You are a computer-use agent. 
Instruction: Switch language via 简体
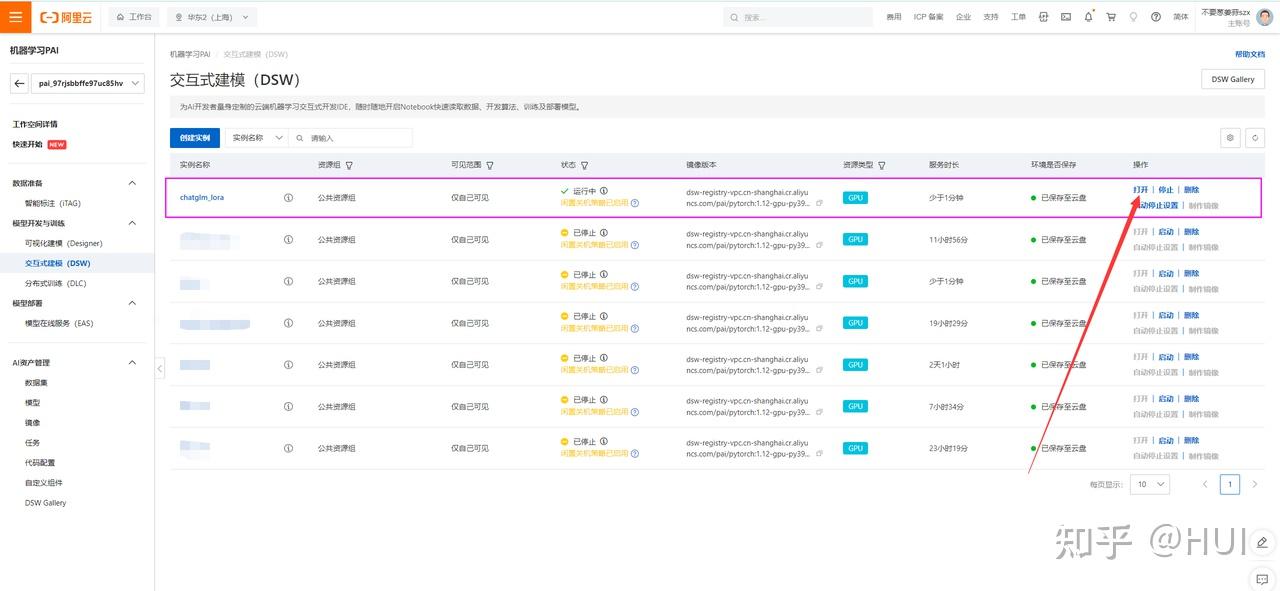click(x=1181, y=17)
